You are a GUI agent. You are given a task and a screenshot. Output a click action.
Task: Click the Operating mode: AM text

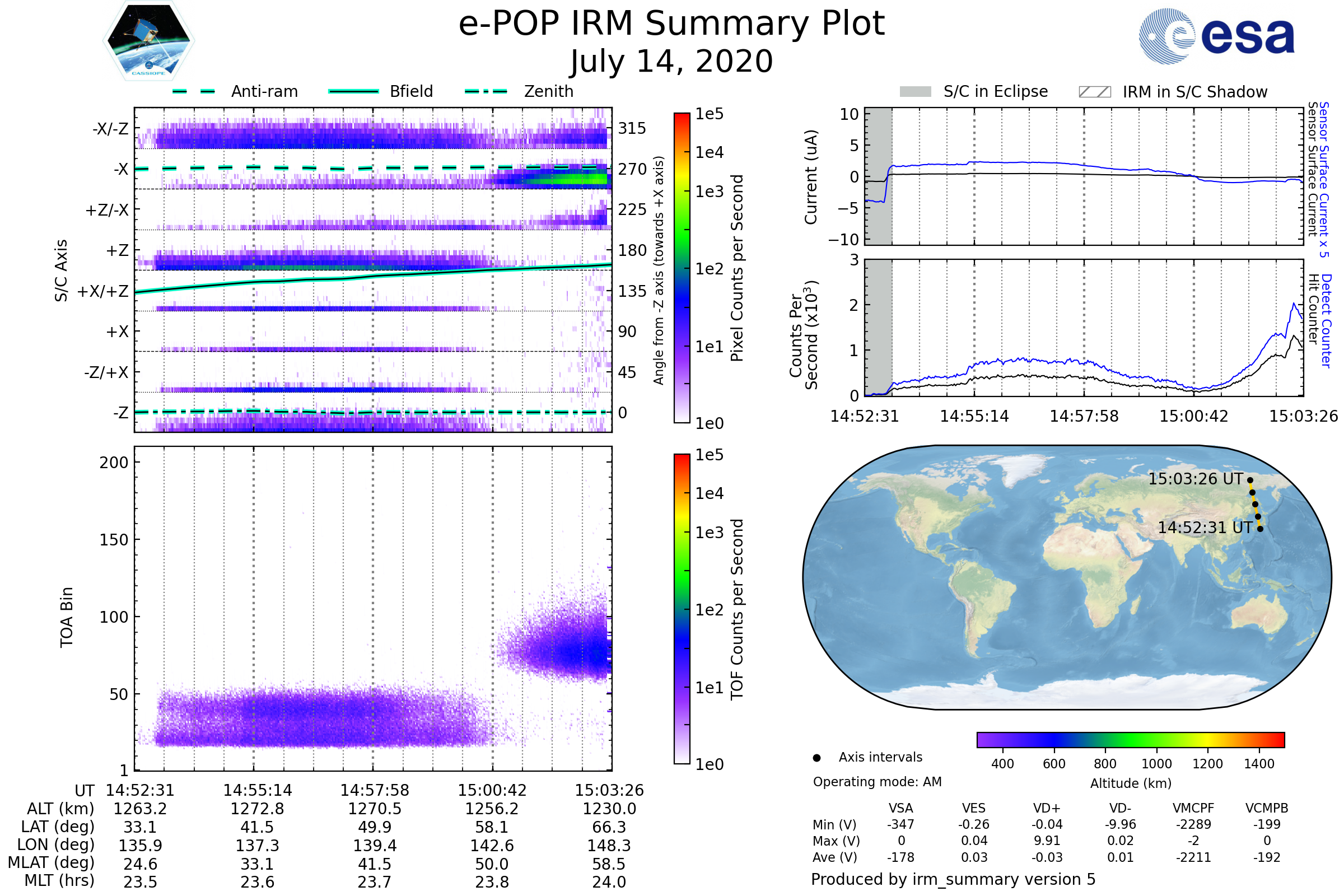click(877, 782)
